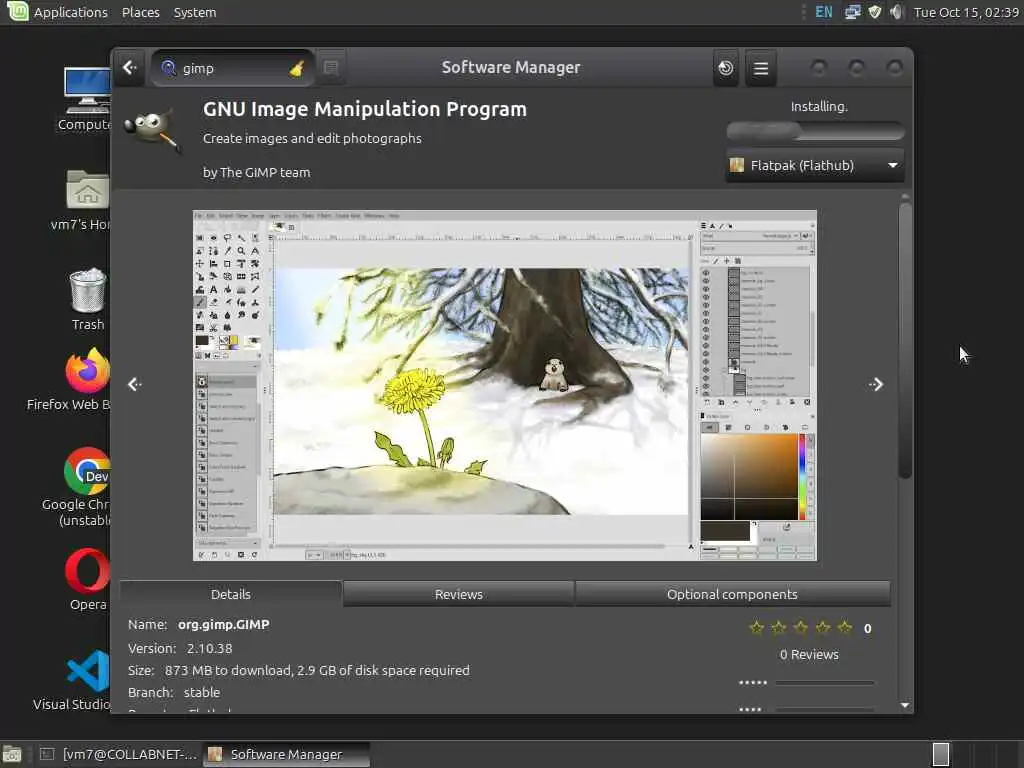The image size is (1024, 768).
Task: Click the gimp search input field
Action: (x=232, y=69)
